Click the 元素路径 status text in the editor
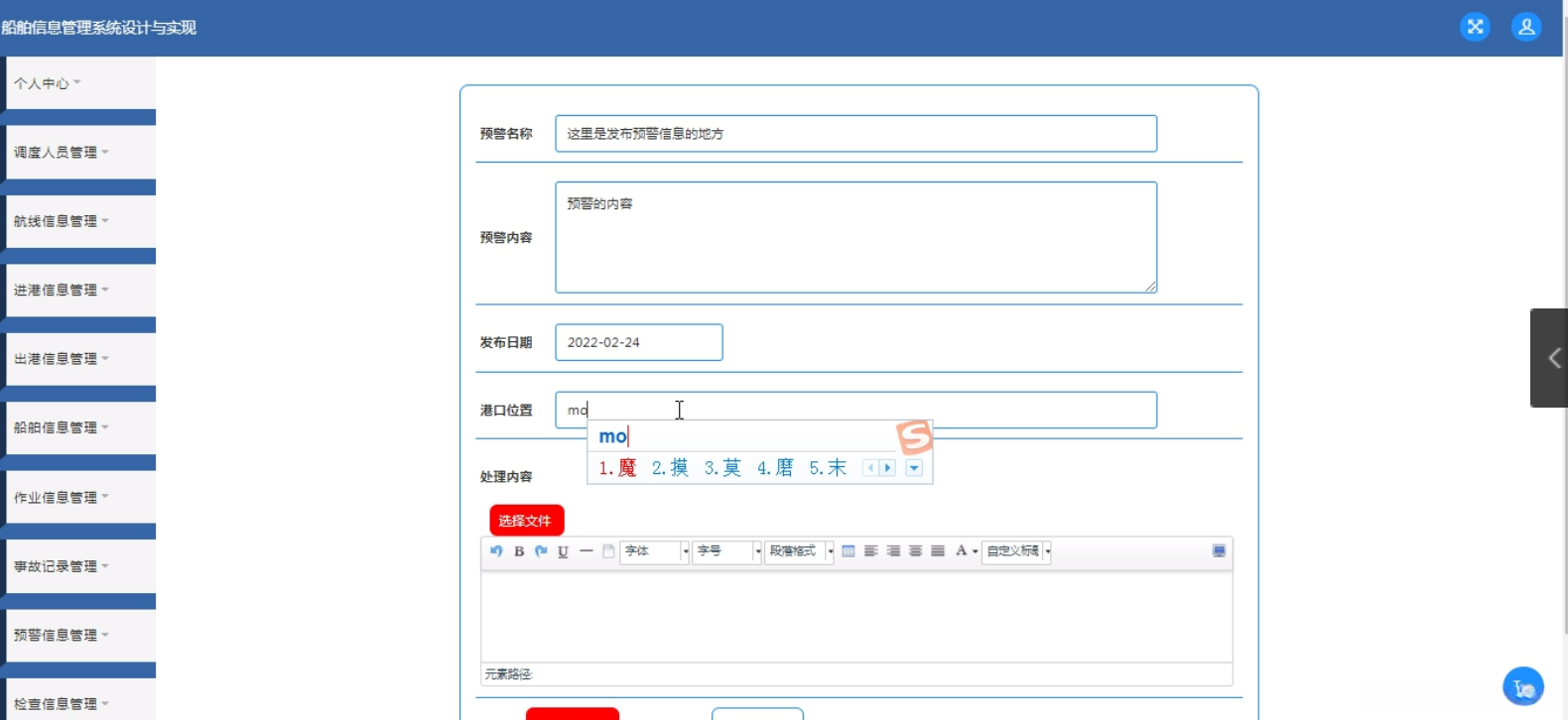 508,674
